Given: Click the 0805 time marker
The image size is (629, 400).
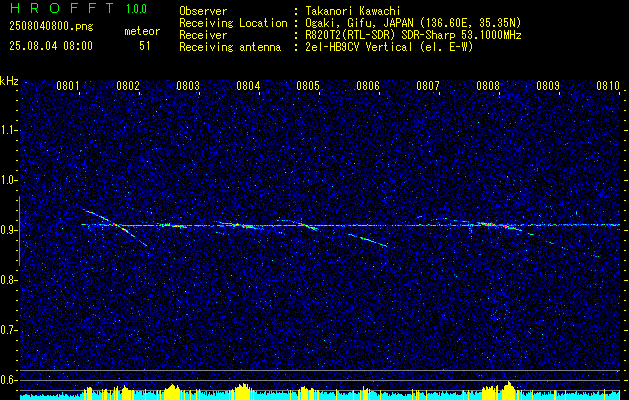Looking at the screenshot, I should pyautogui.click(x=308, y=86).
